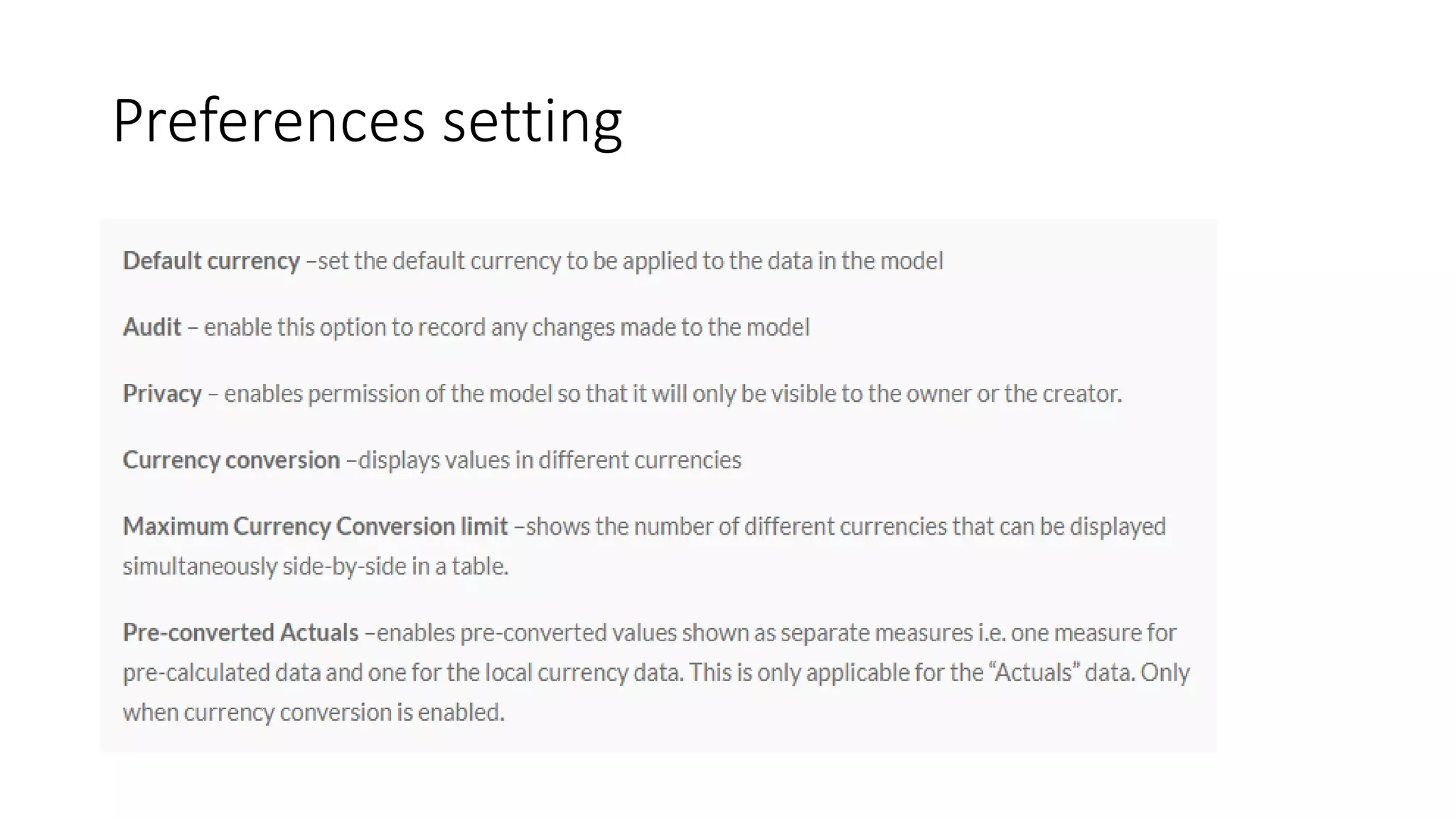Click the bold "Currency conversion" heading
The width and height of the screenshot is (1456, 819).
point(231,460)
